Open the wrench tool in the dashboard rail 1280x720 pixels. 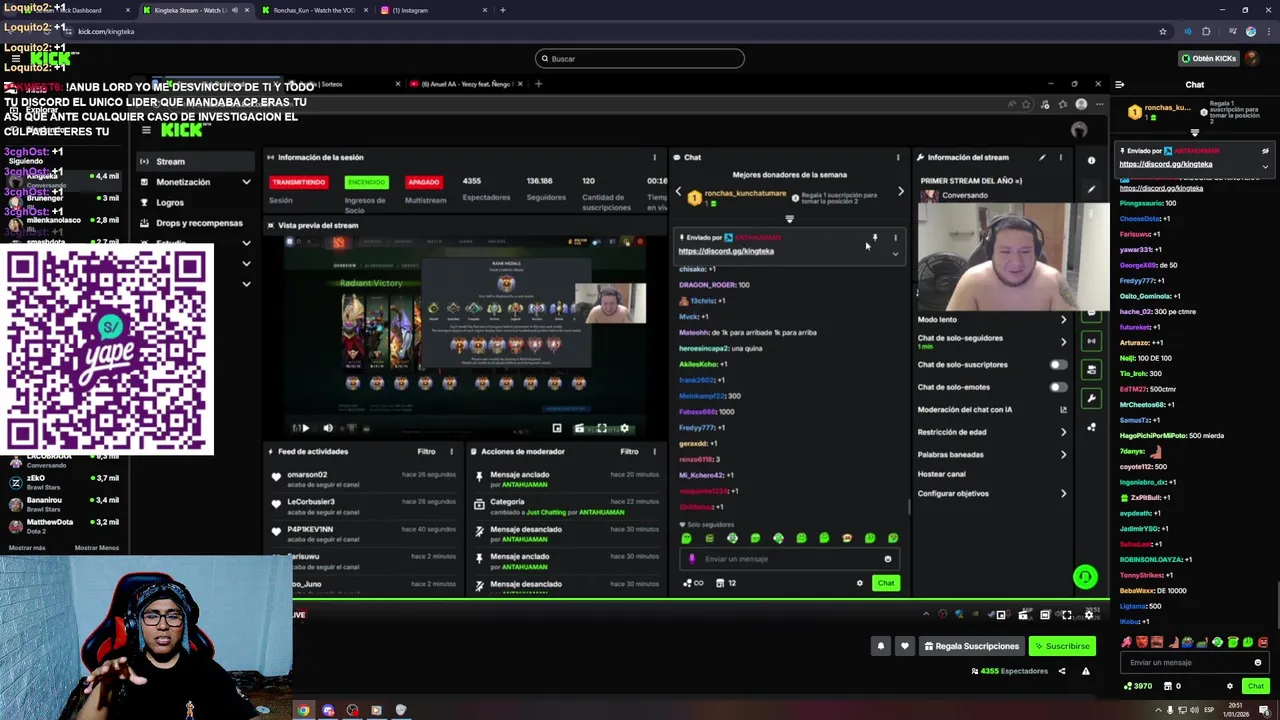(x=1091, y=398)
